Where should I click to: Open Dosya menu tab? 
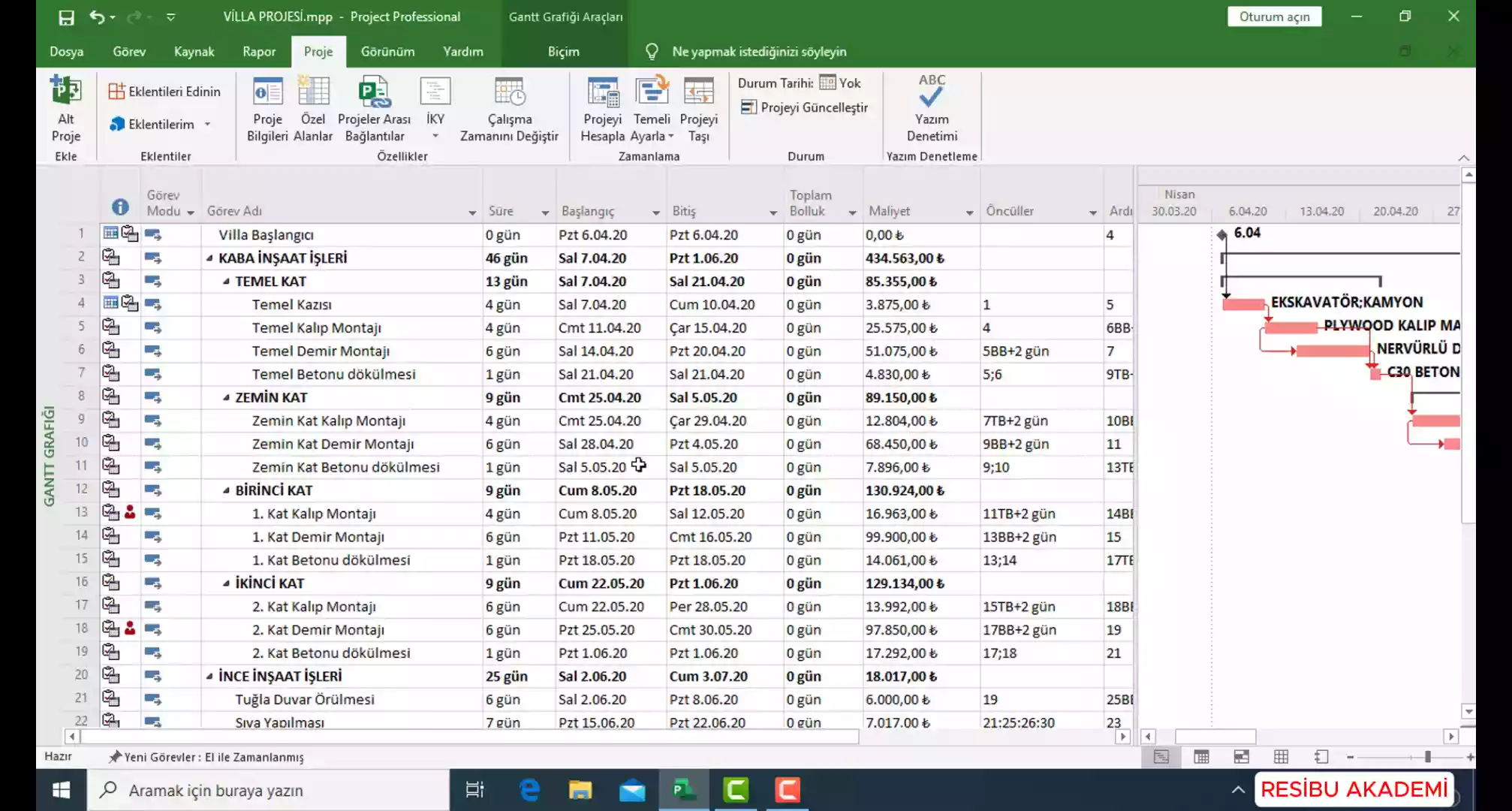pos(66,51)
